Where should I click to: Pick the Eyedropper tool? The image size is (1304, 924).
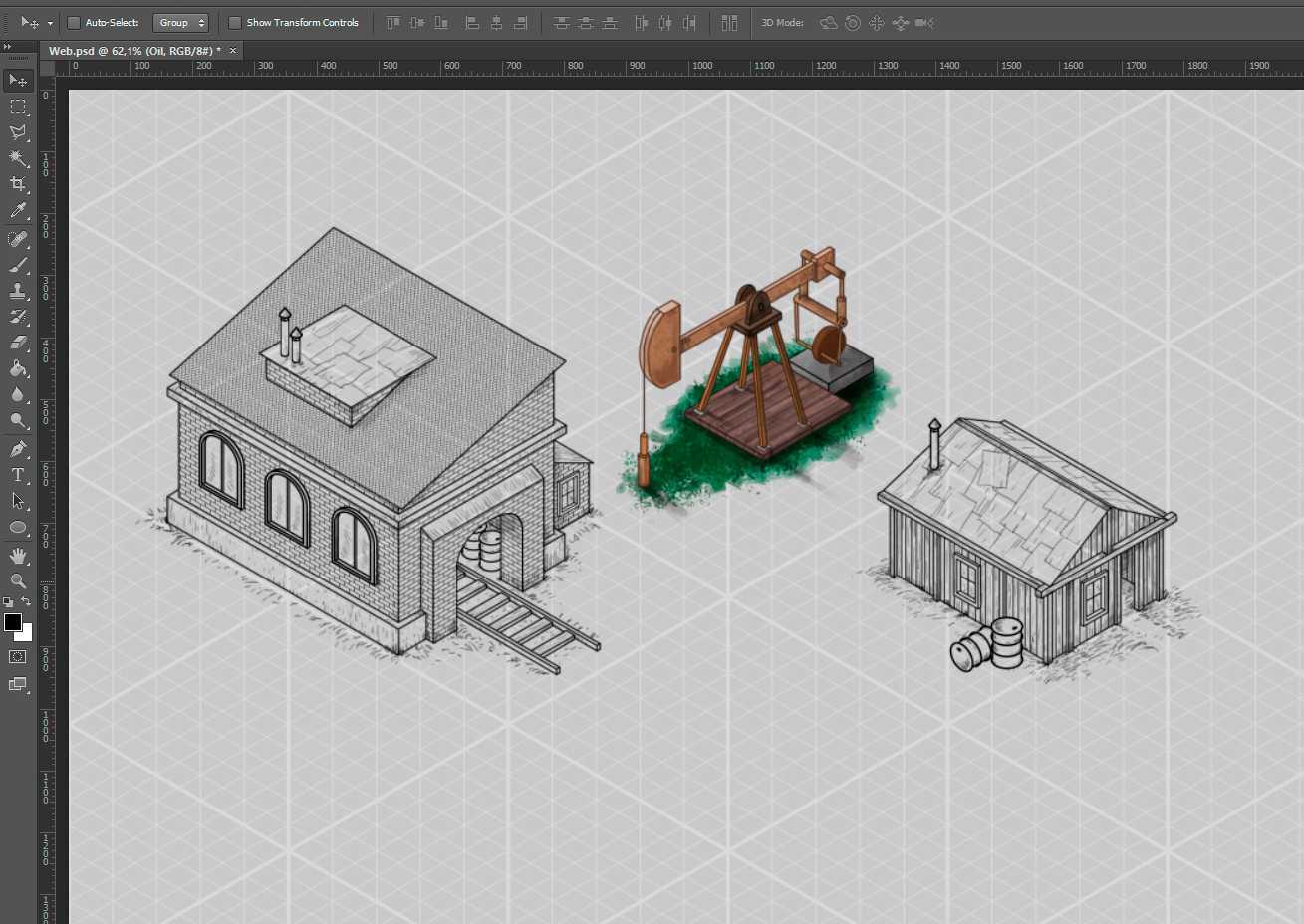click(x=18, y=211)
